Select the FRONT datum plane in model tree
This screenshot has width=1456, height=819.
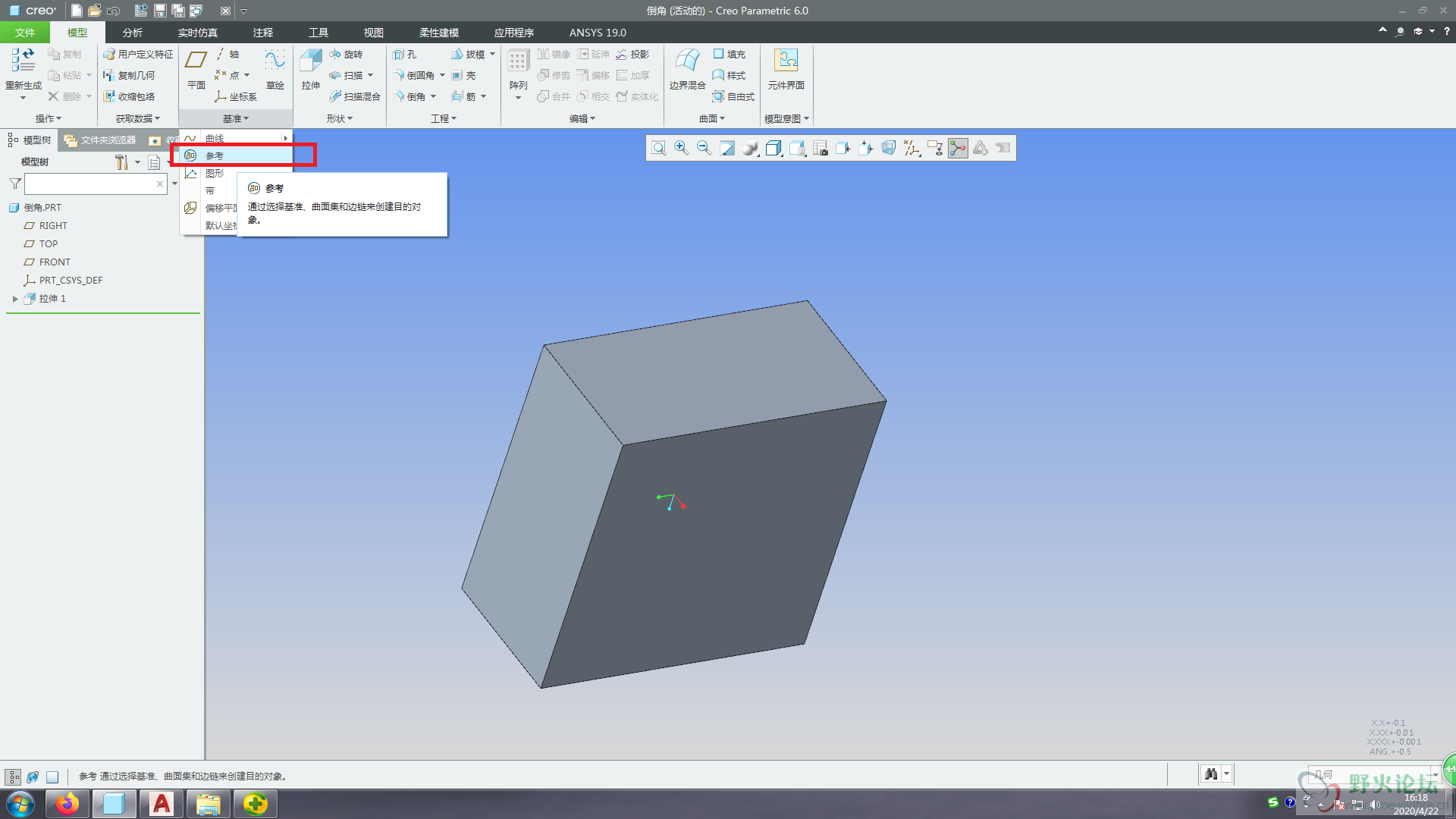coord(47,262)
